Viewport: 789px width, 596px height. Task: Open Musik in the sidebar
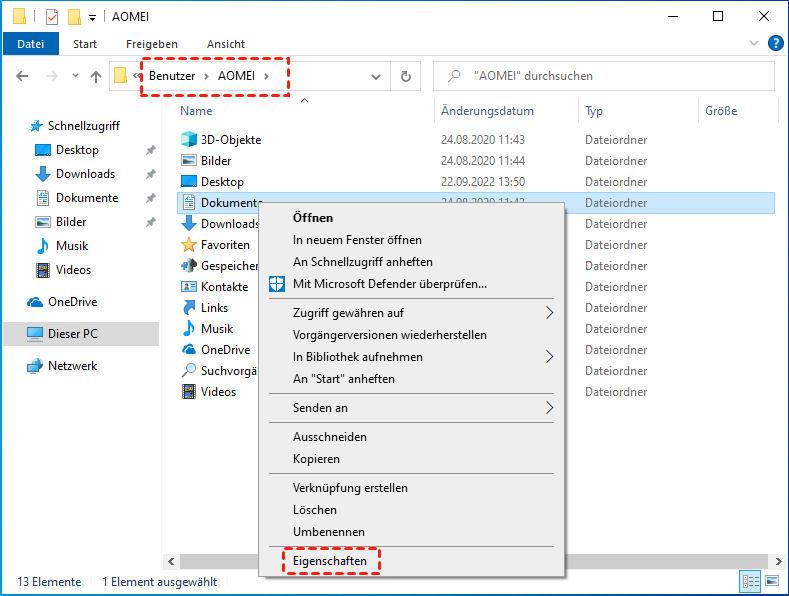click(61, 246)
